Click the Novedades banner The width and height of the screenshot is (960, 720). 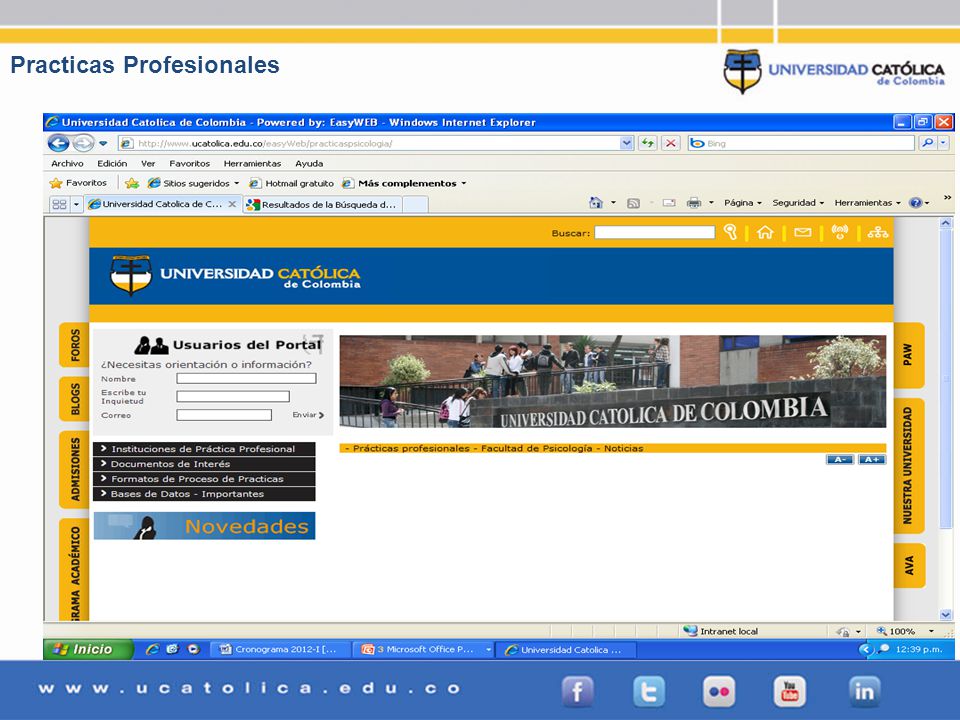coord(204,526)
